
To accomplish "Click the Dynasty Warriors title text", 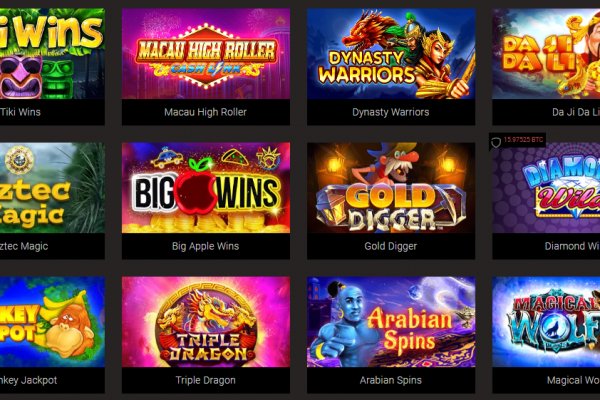I will pos(391,112).
